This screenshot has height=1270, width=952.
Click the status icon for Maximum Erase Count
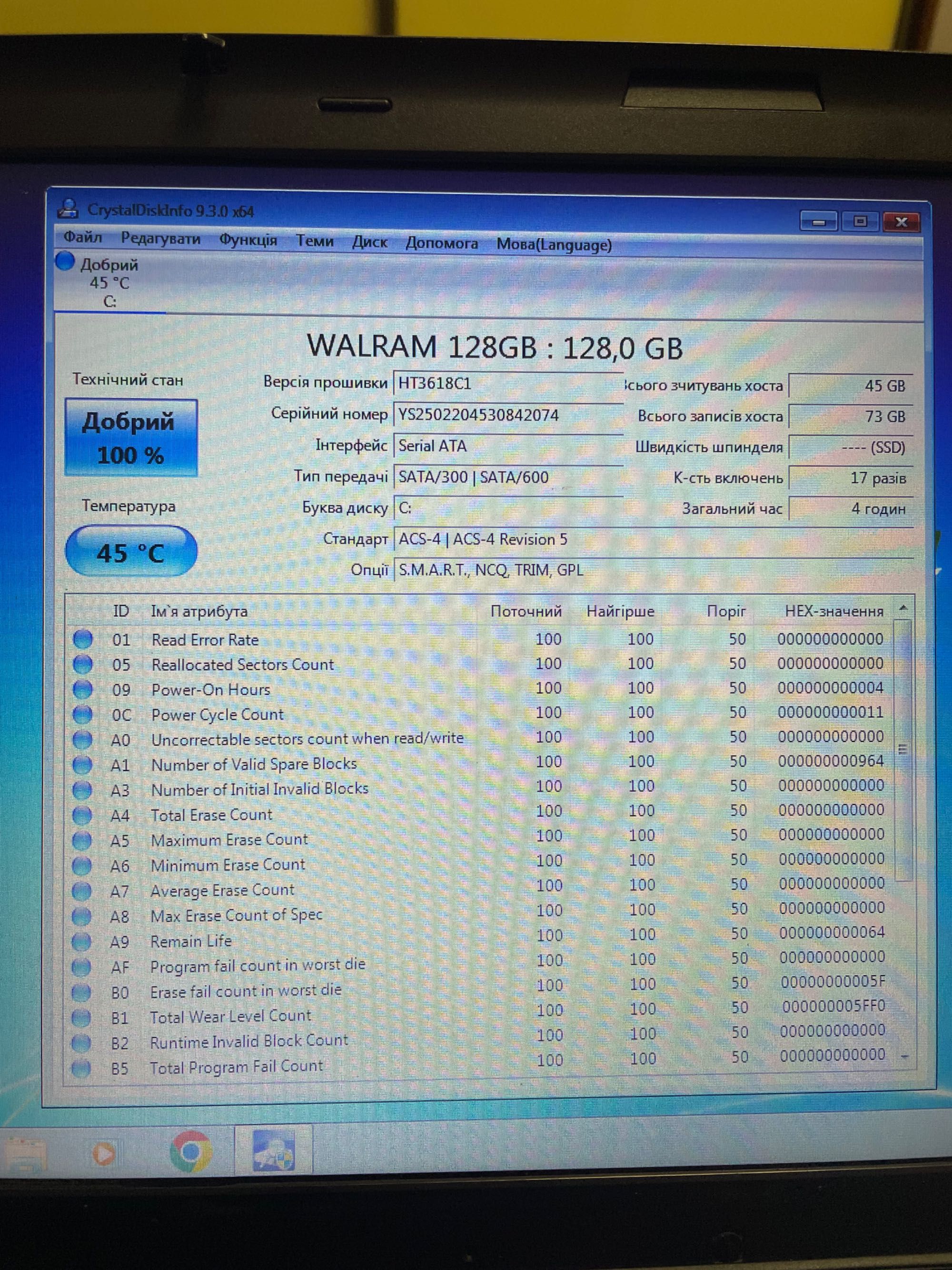coord(82,840)
